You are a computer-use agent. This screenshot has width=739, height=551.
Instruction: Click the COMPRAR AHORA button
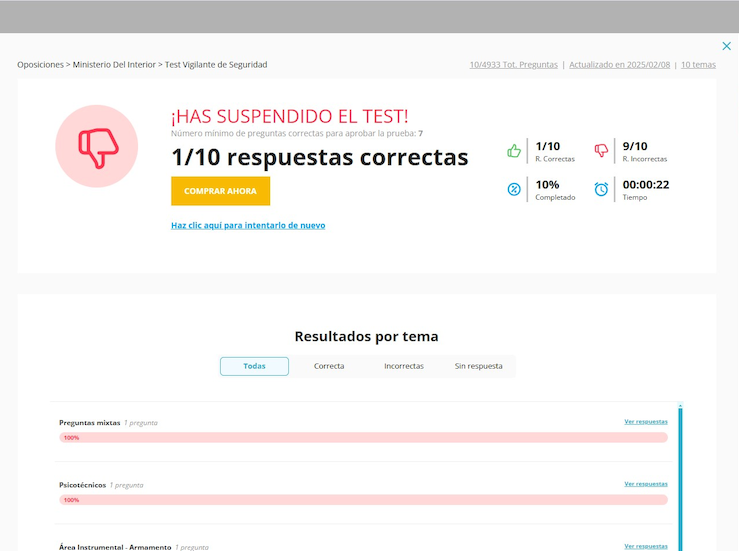pos(221,191)
